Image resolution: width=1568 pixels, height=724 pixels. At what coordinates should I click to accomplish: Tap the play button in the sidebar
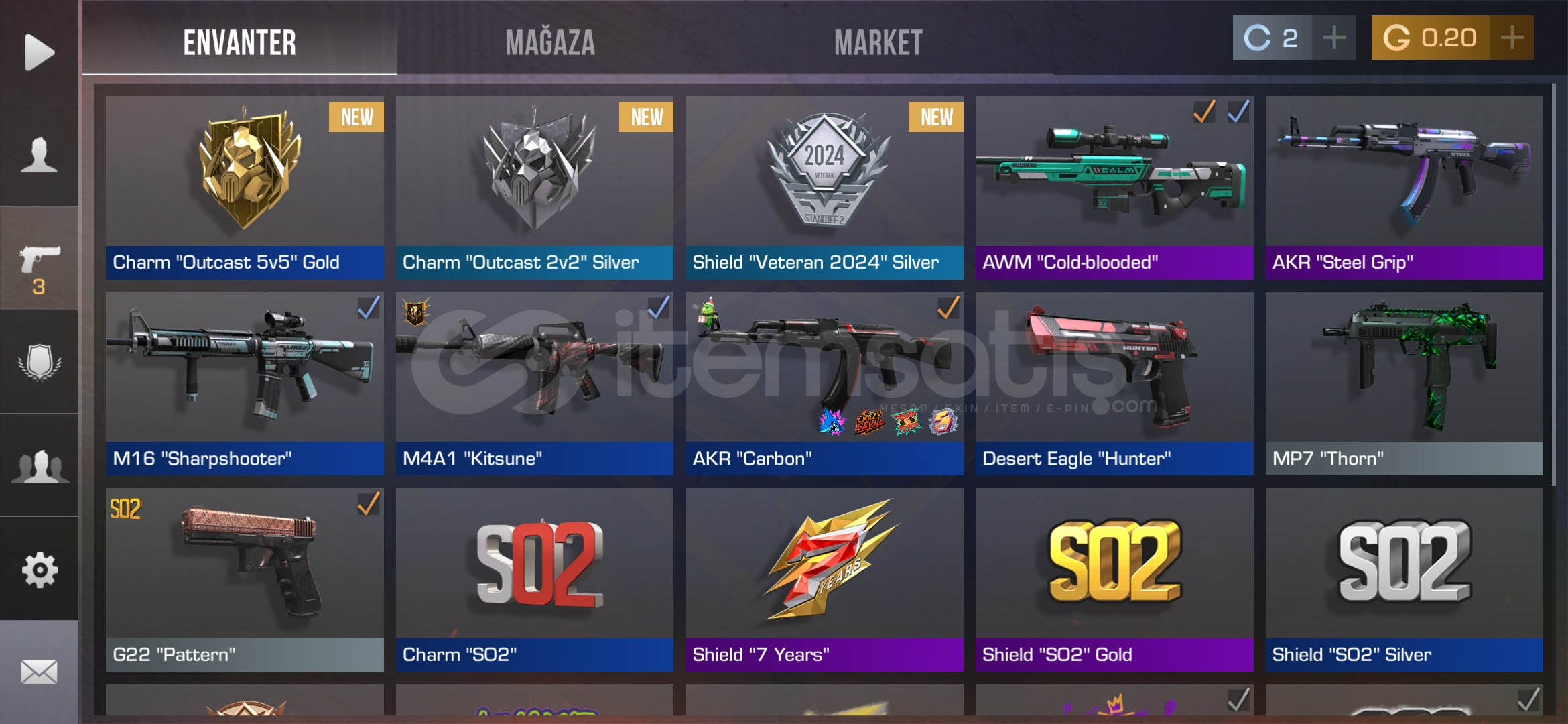[39, 52]
